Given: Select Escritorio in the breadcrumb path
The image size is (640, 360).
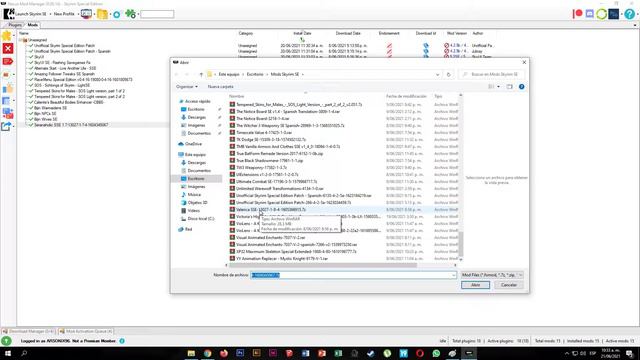Looking at the screenshot, I should click(x=255, y=74).
